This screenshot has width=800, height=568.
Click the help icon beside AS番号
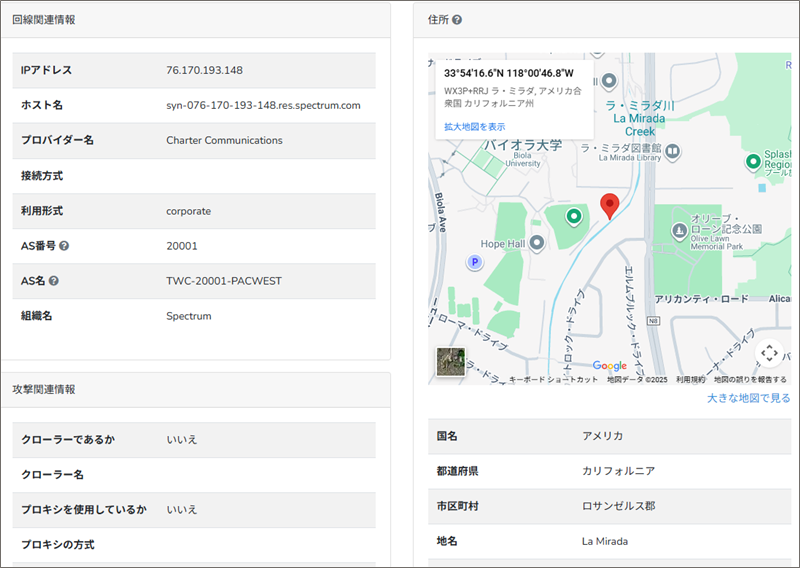(x=64, y=246)
